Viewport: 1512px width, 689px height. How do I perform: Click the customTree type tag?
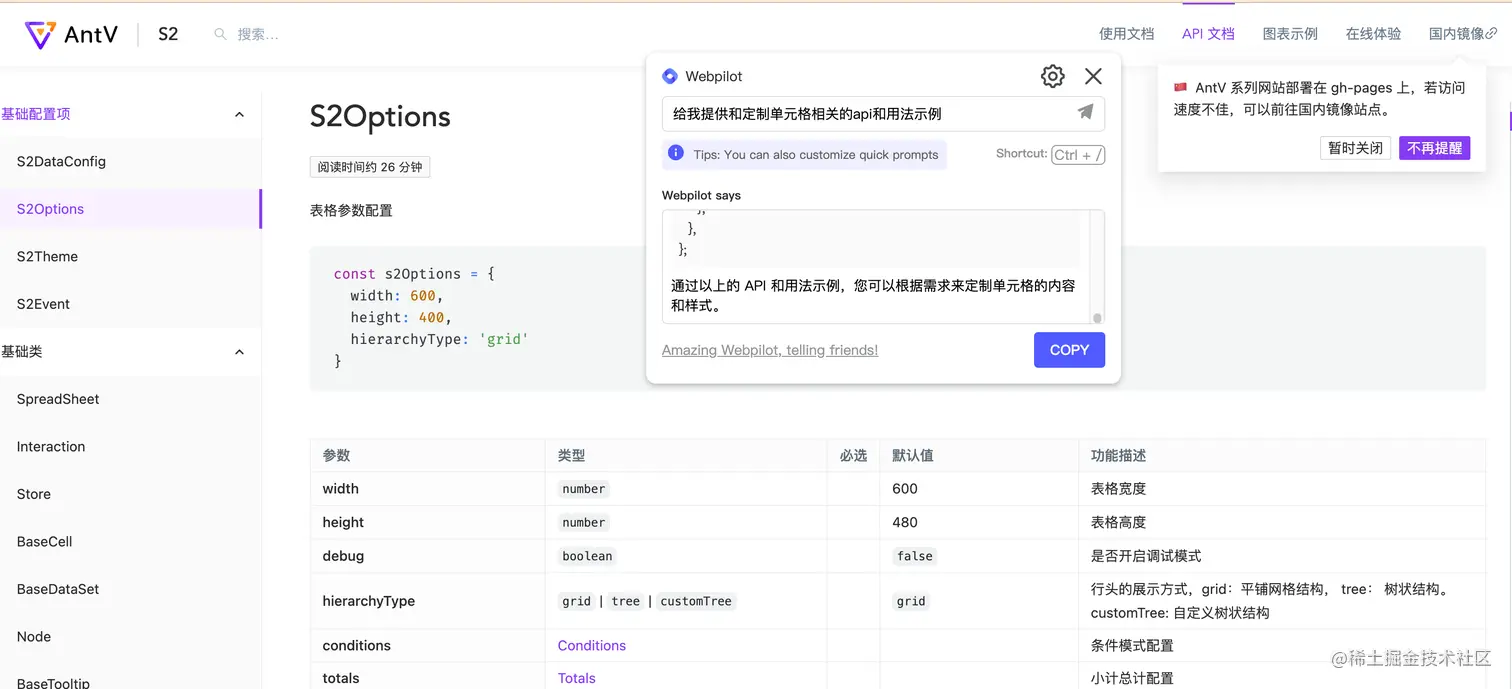pos(696,601)
